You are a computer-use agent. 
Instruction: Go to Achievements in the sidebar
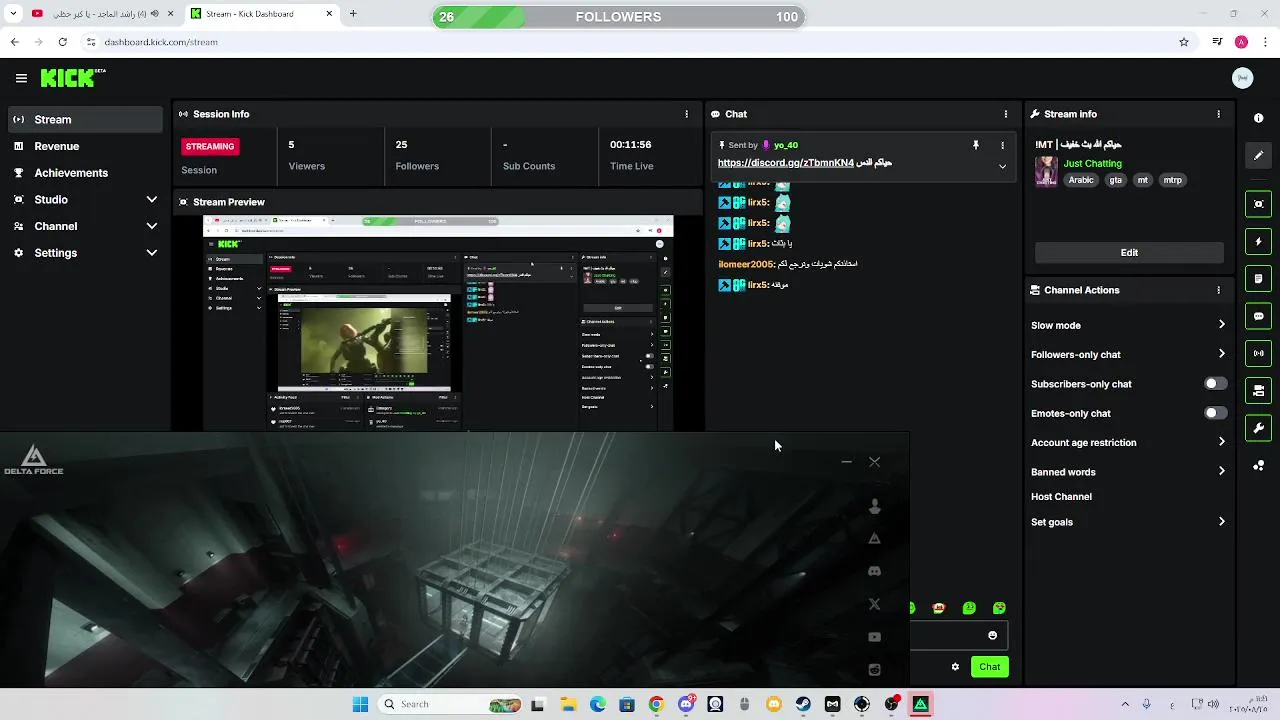click(85, 173)
